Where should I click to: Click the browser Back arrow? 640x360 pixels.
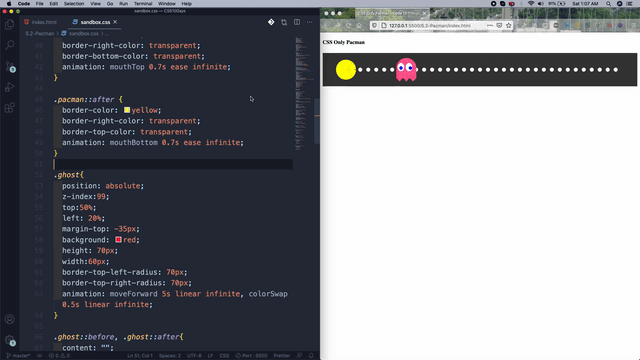pyautogui.click(x=327, y=25)
